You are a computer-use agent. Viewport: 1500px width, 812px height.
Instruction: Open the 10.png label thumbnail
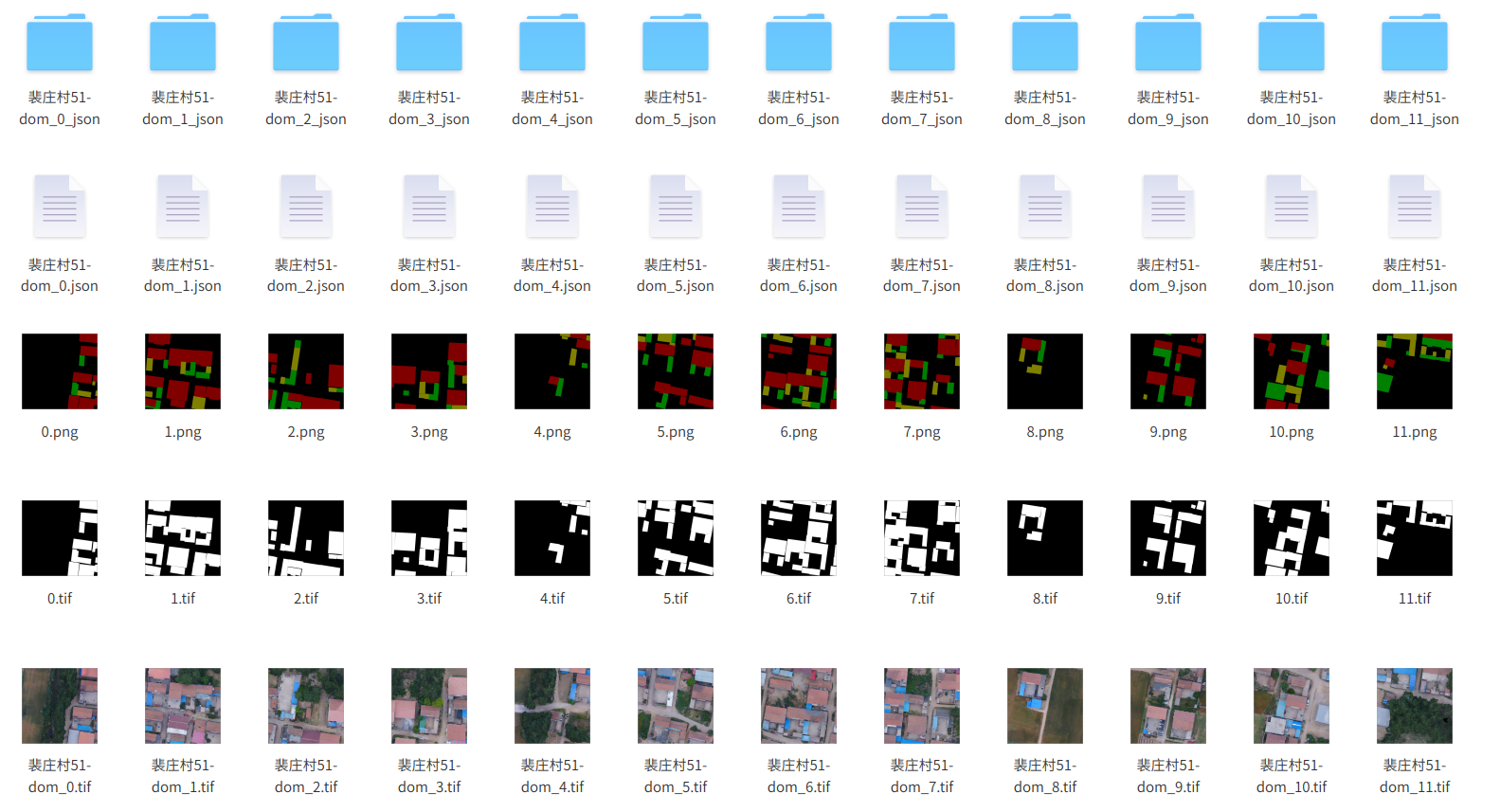tap(1292, 371)
